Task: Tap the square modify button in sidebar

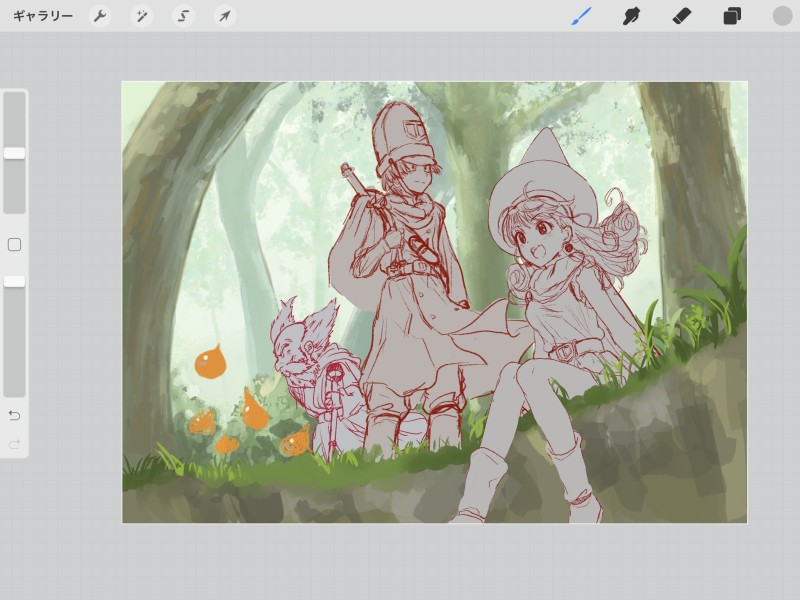Action: coord(14,245)
